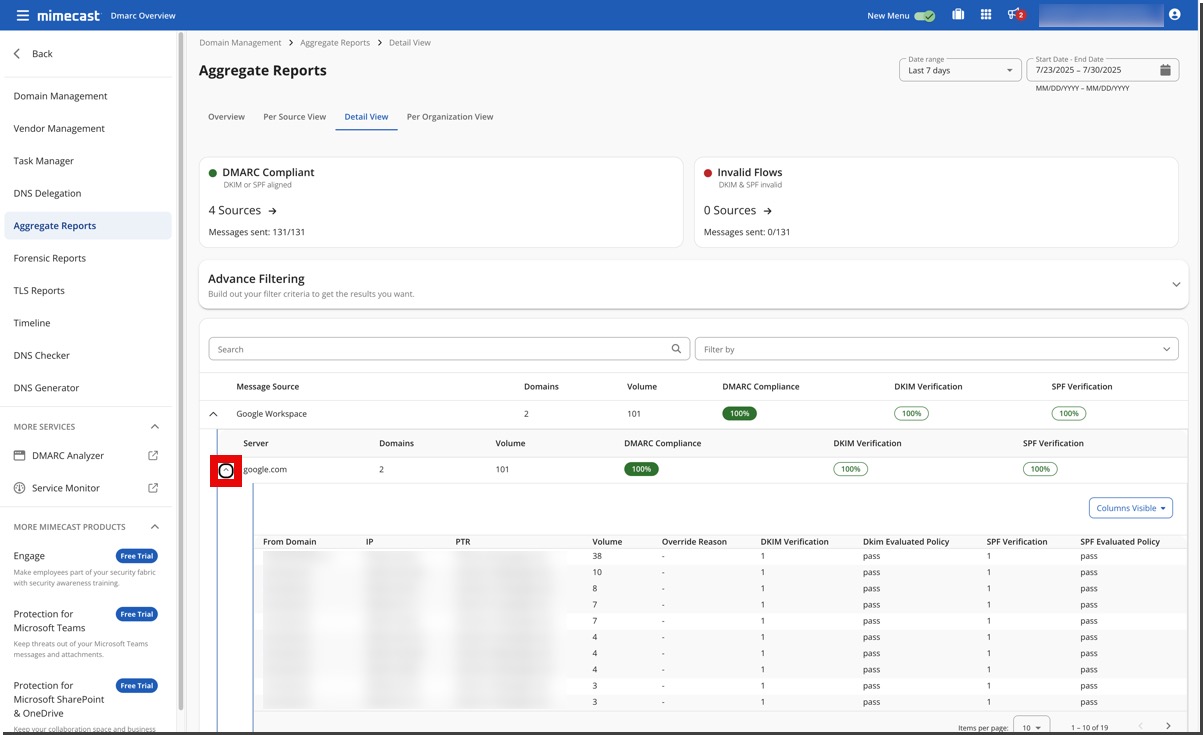The image size is (1203, 735).
Task: Click the sidebar vertical scrollbar
Action: [x=181, y=370]
